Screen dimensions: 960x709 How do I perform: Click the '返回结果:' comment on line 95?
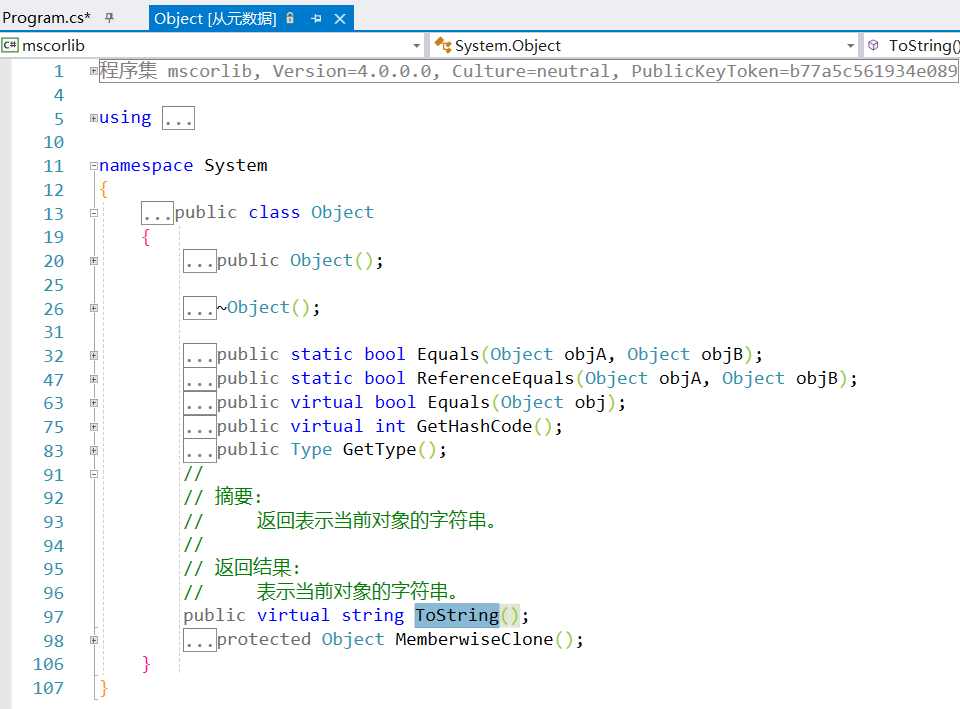257,568
